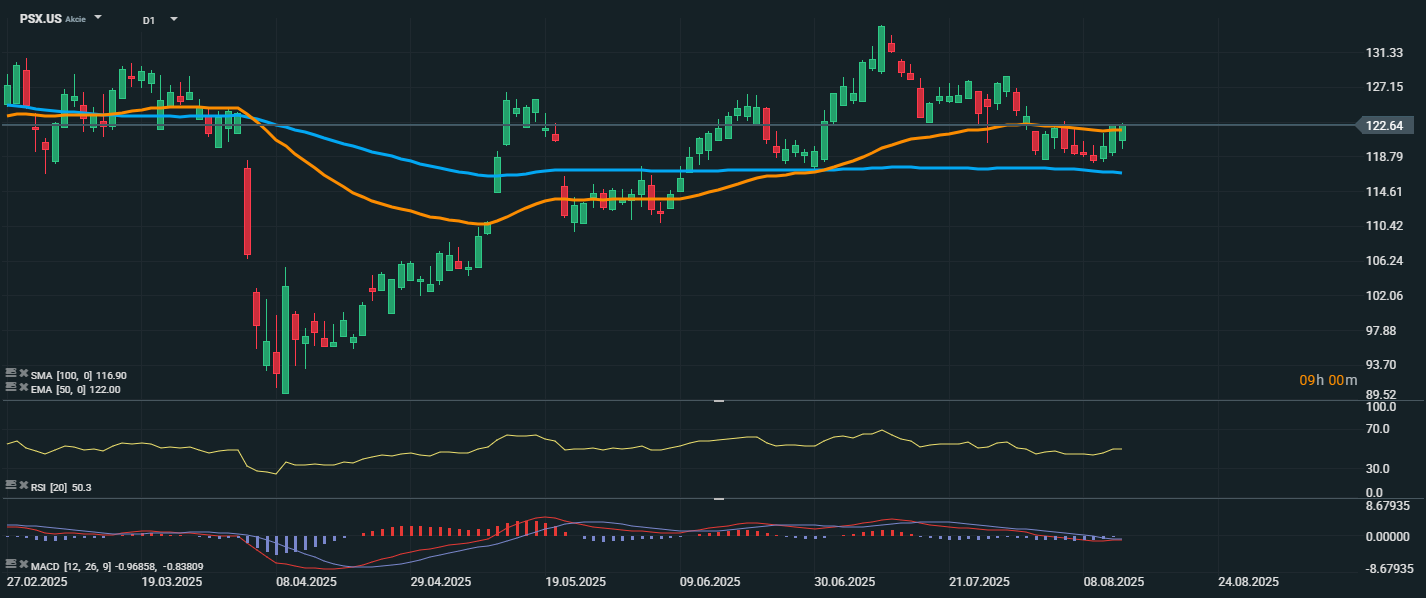Click the divider handle above RSI panel

(718, 401)
